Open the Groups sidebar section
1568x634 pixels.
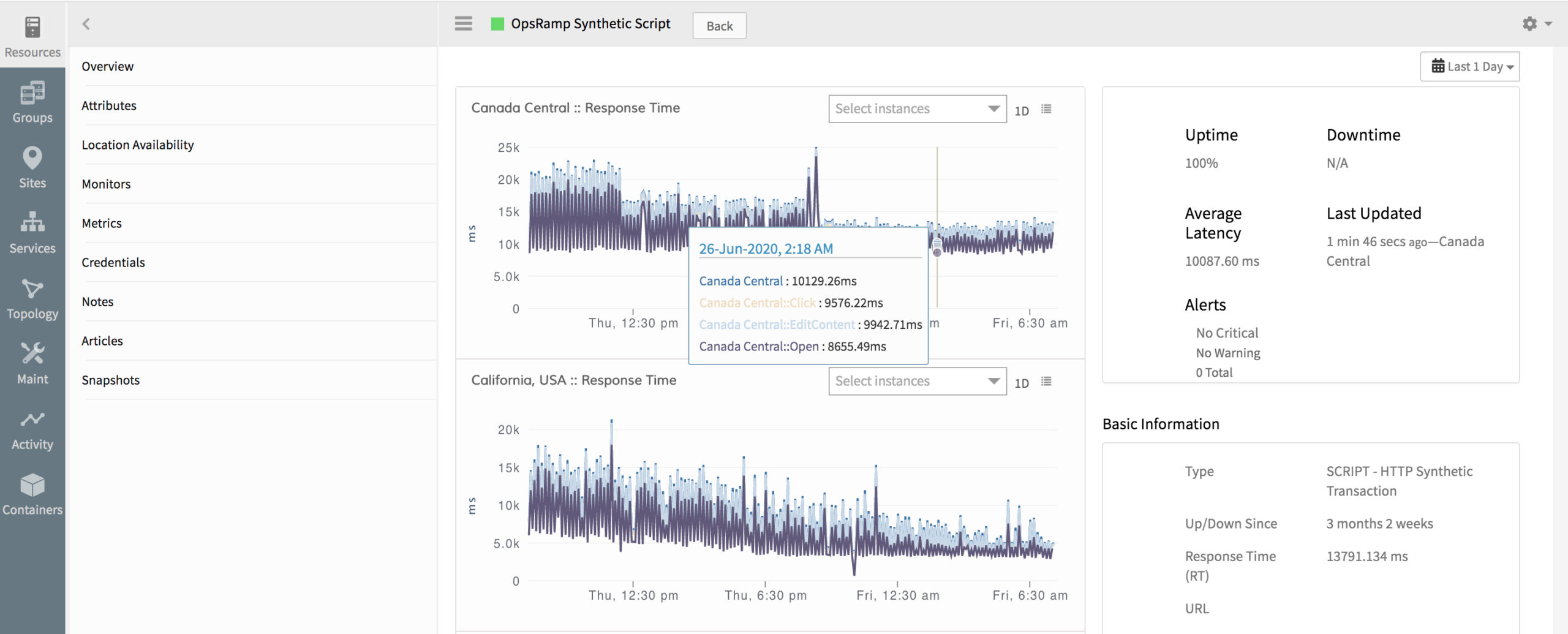pos(32,102)
